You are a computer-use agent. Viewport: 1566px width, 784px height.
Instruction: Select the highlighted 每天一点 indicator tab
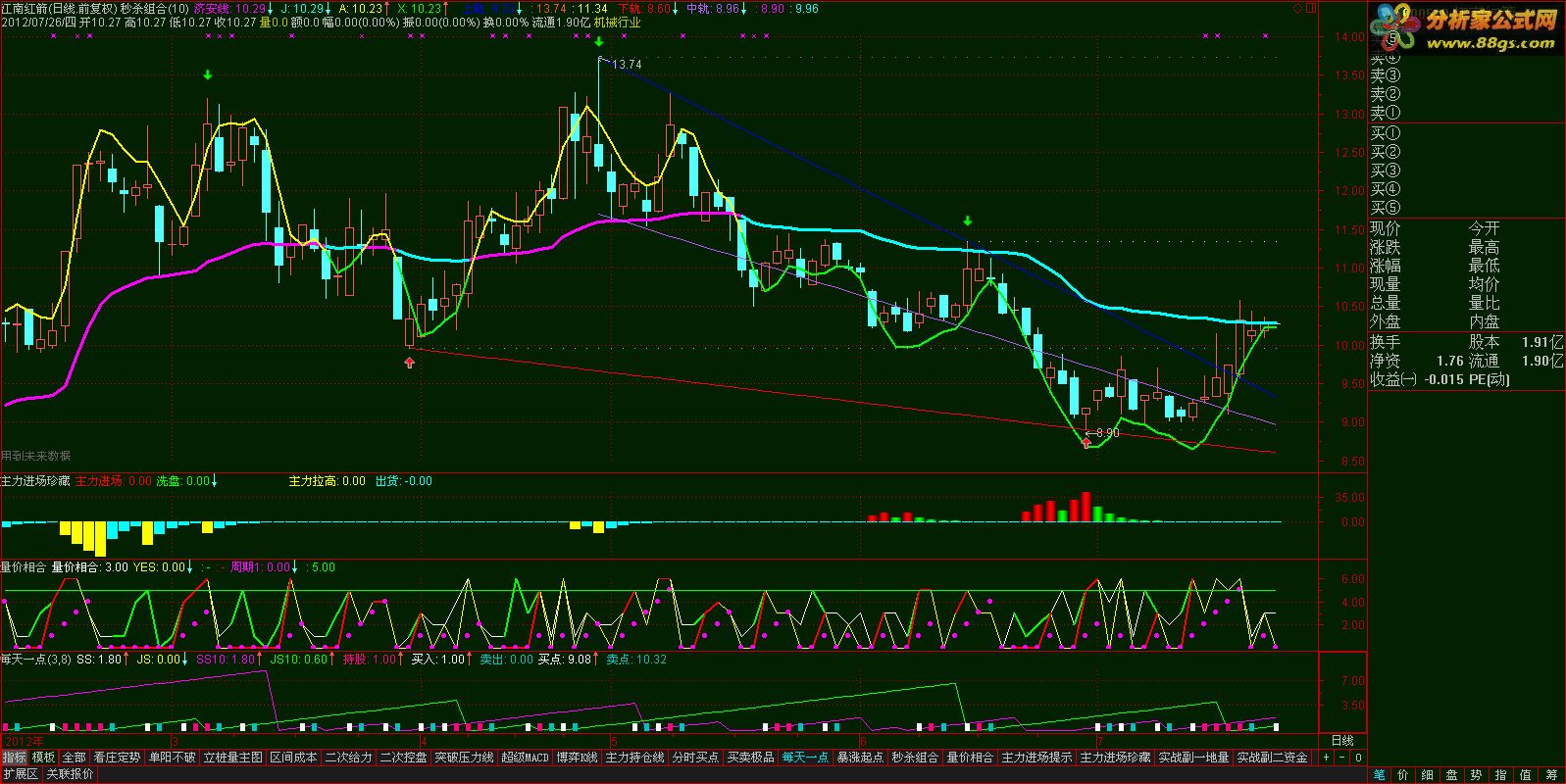coord(805,758)
